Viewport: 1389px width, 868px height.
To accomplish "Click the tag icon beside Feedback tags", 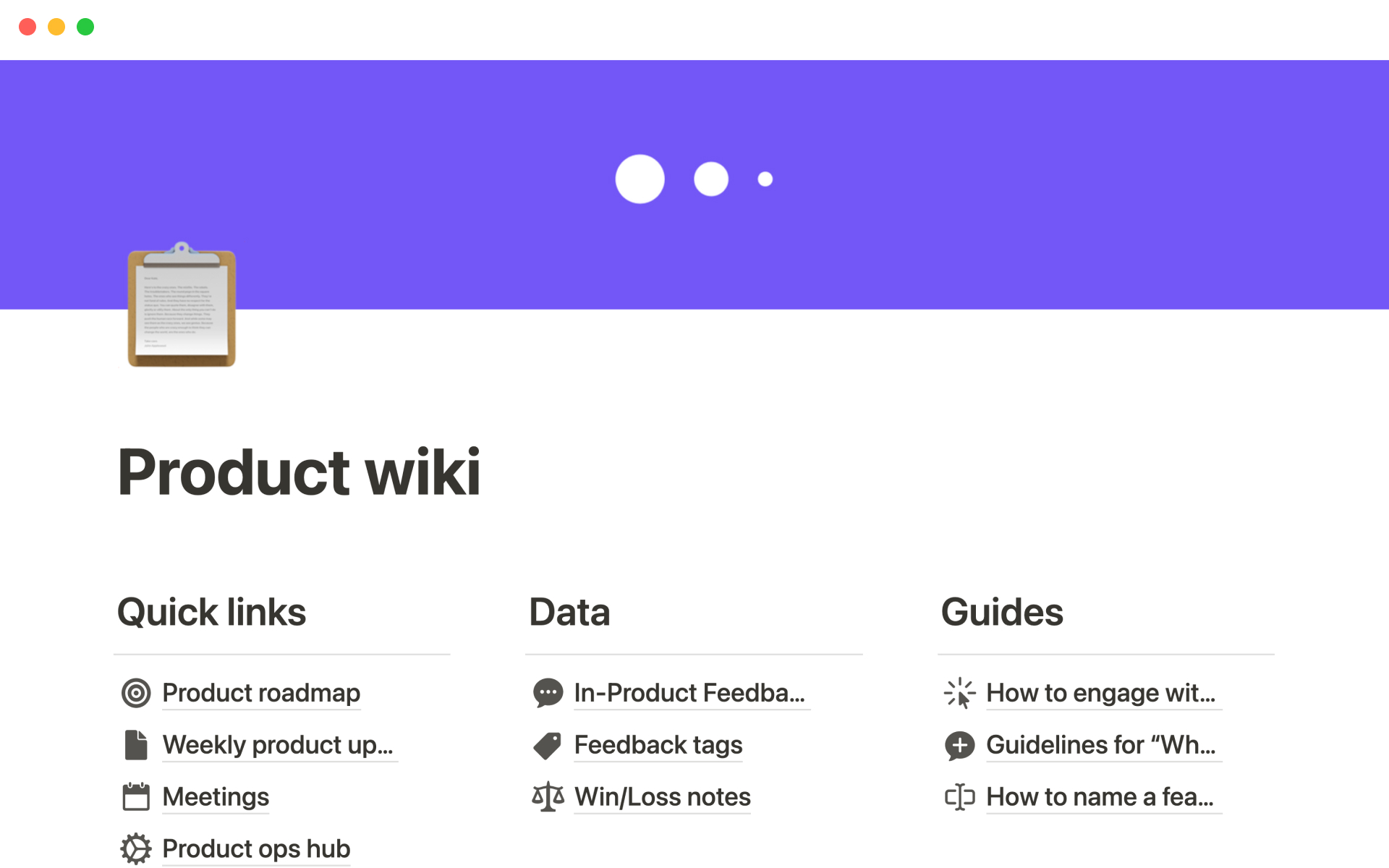I will point(548,745).
